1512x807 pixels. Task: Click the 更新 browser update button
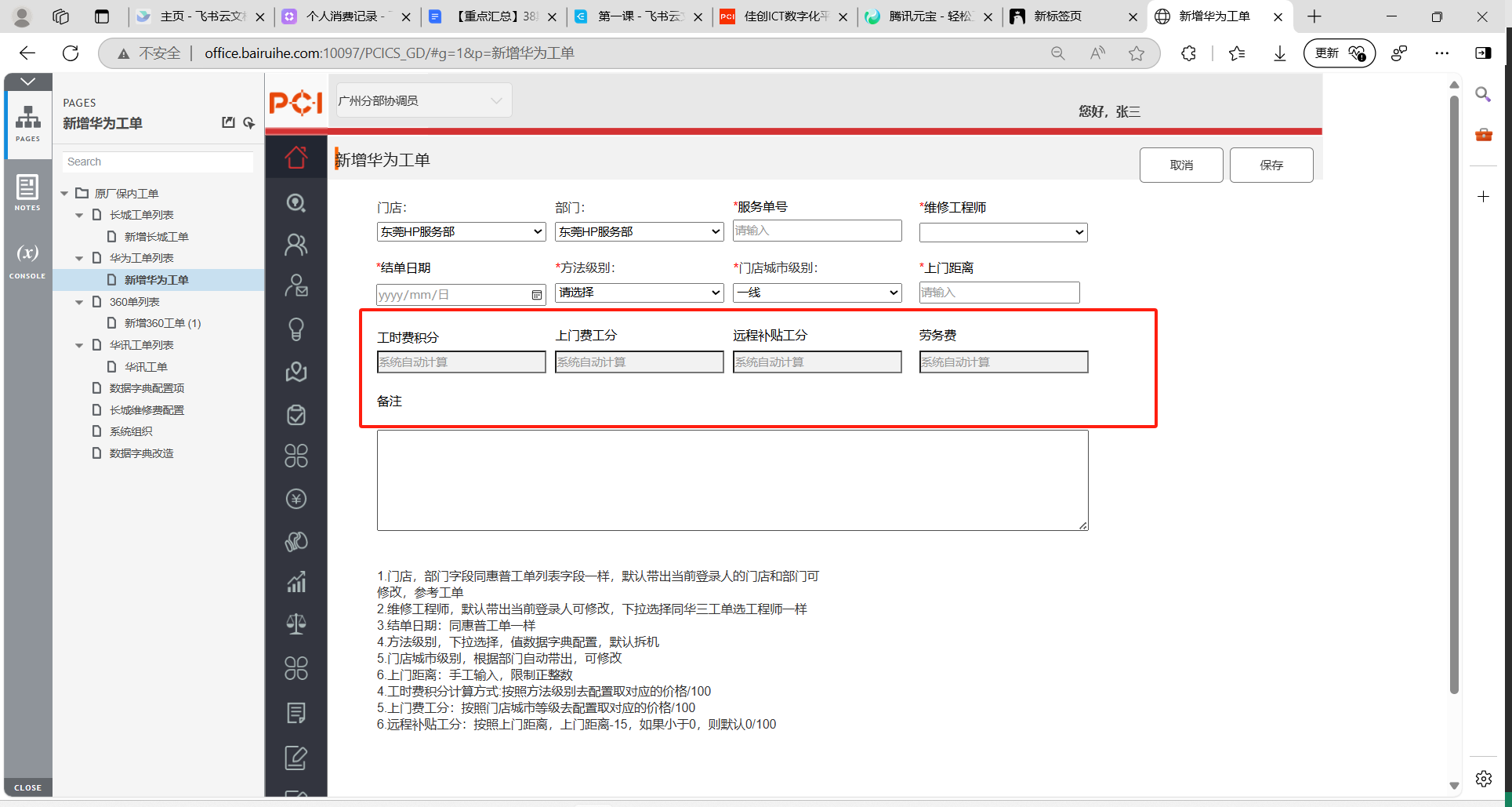tap(1339, 53)
